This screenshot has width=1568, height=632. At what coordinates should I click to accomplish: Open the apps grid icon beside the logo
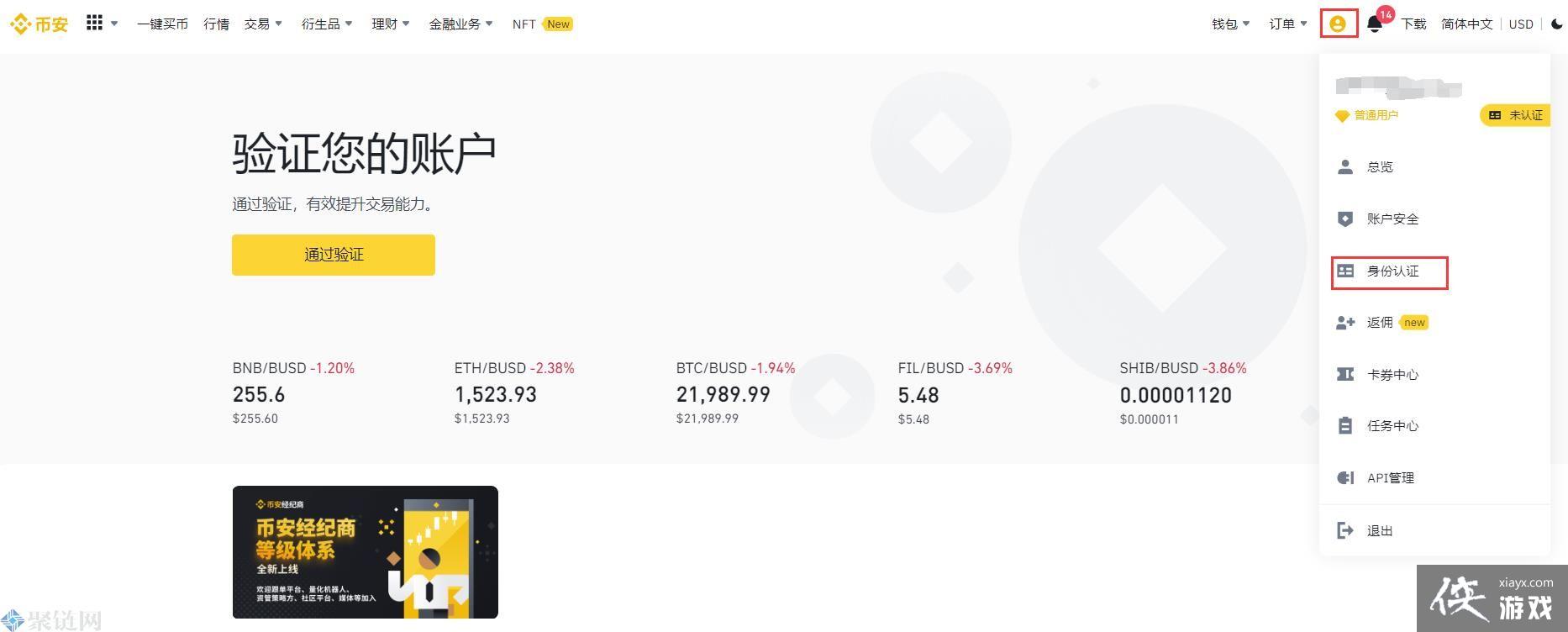pyautogui.click(x=94, y=22)
